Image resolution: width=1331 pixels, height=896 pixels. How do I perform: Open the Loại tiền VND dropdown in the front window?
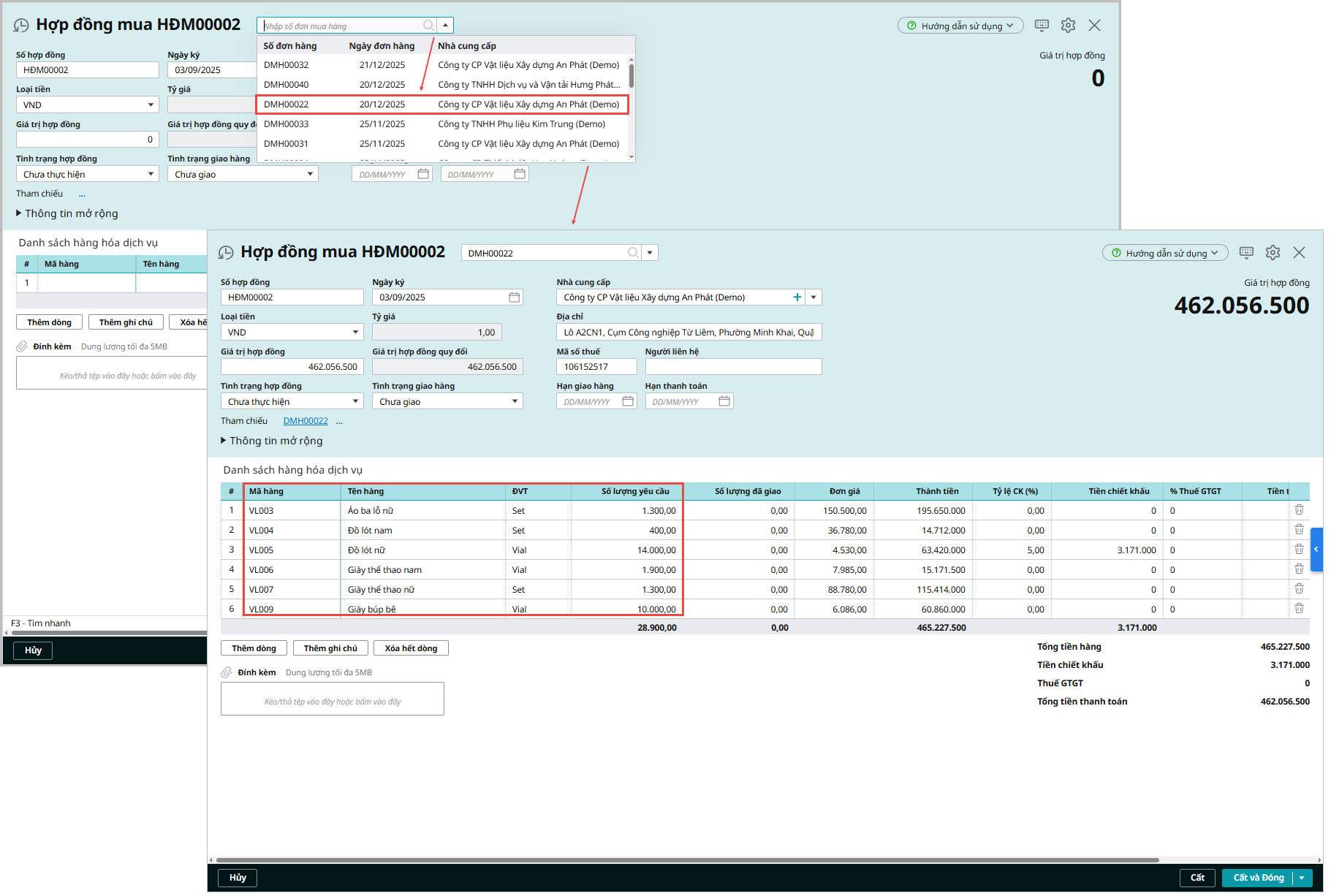pos(355,333)
